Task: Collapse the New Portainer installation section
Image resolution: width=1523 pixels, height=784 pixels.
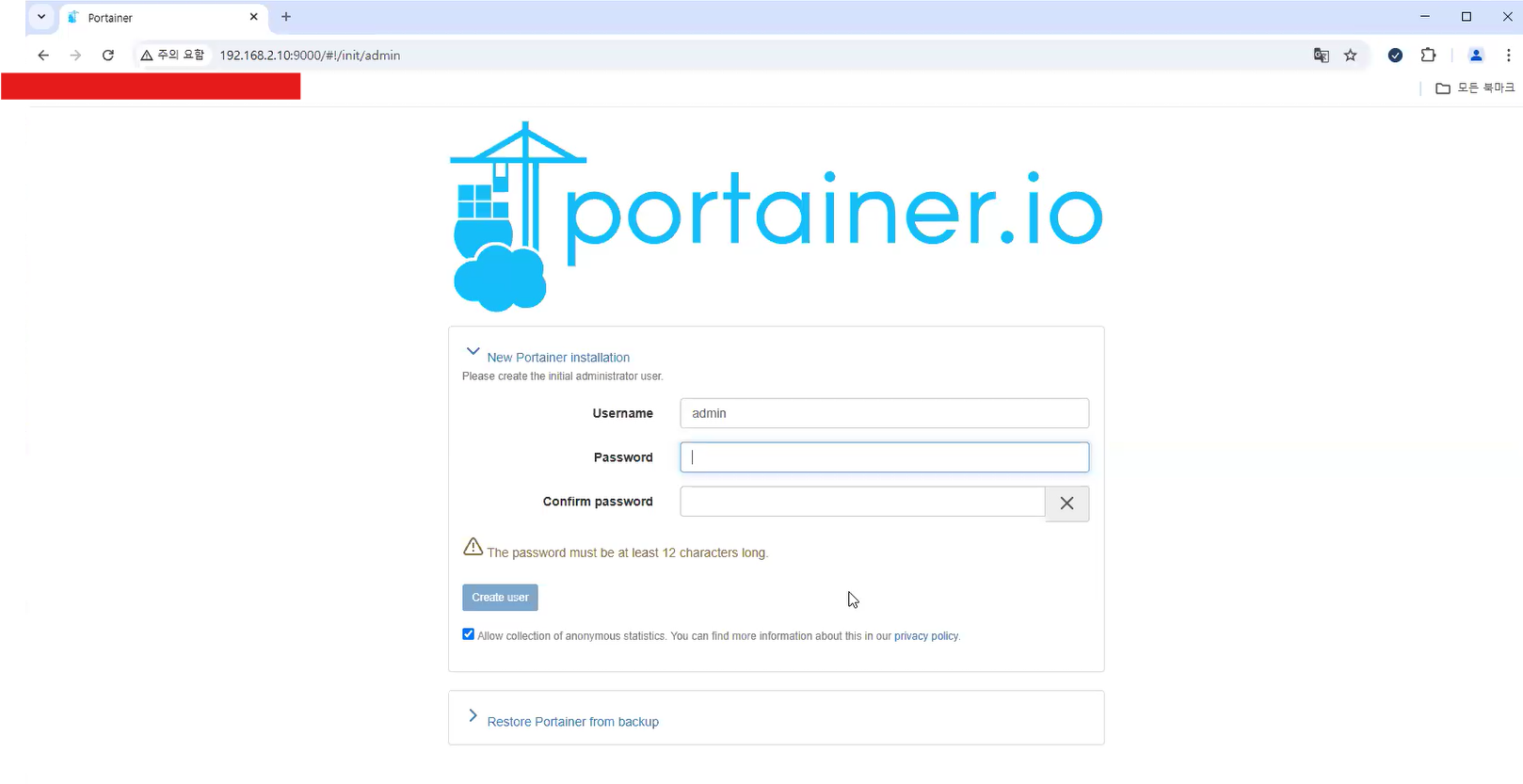Action: [x=473, y=352]
